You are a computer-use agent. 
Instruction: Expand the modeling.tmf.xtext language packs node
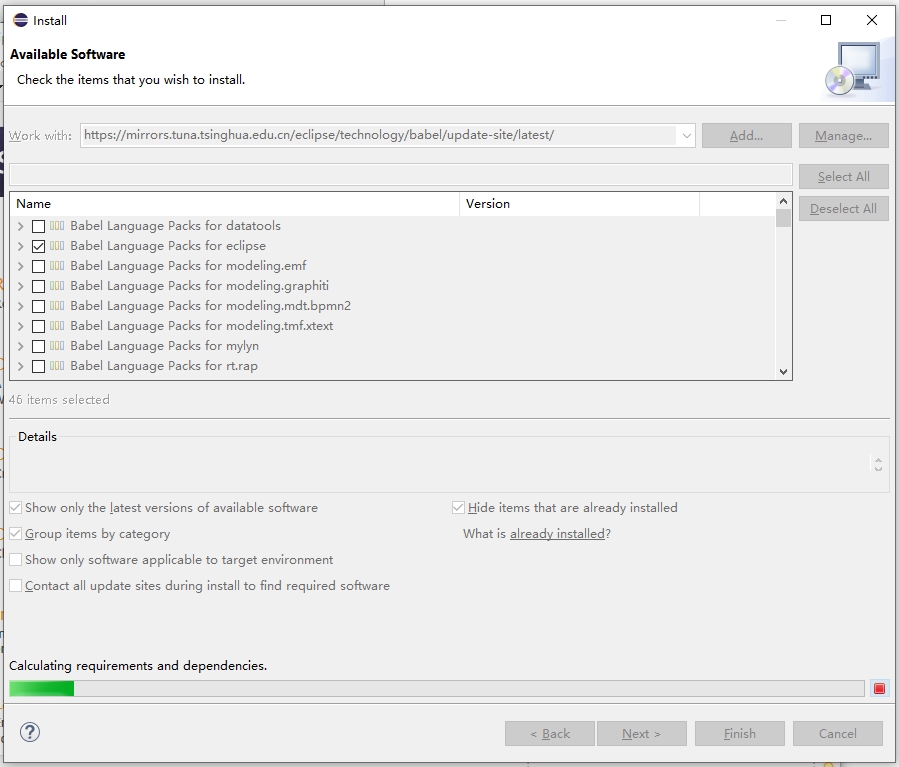21,326
